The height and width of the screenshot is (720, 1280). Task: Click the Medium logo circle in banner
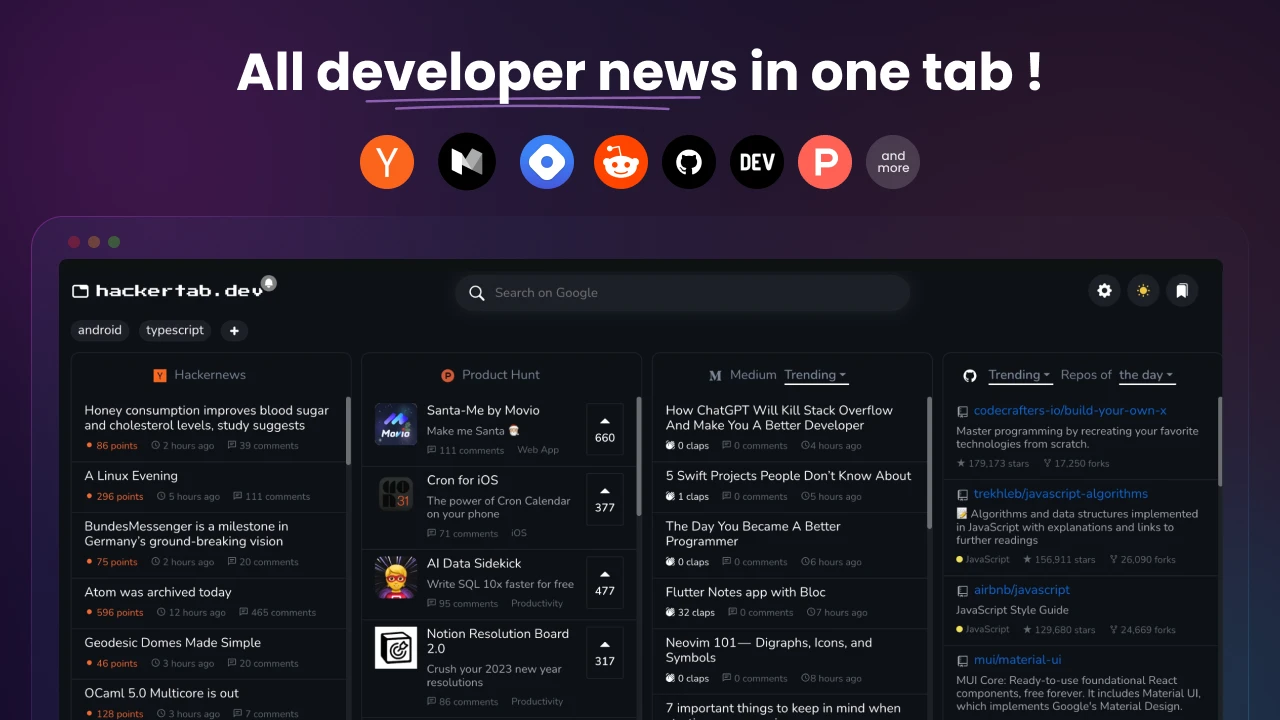[x=467, y=161]
